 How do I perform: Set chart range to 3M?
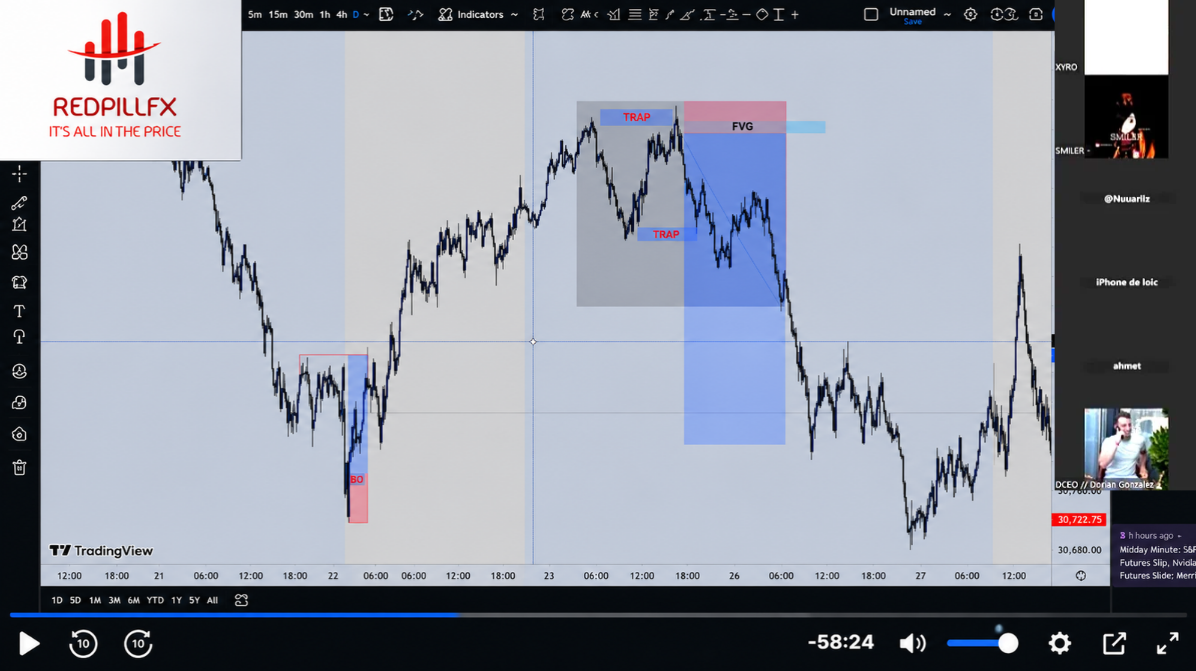(x=114, y=600)
